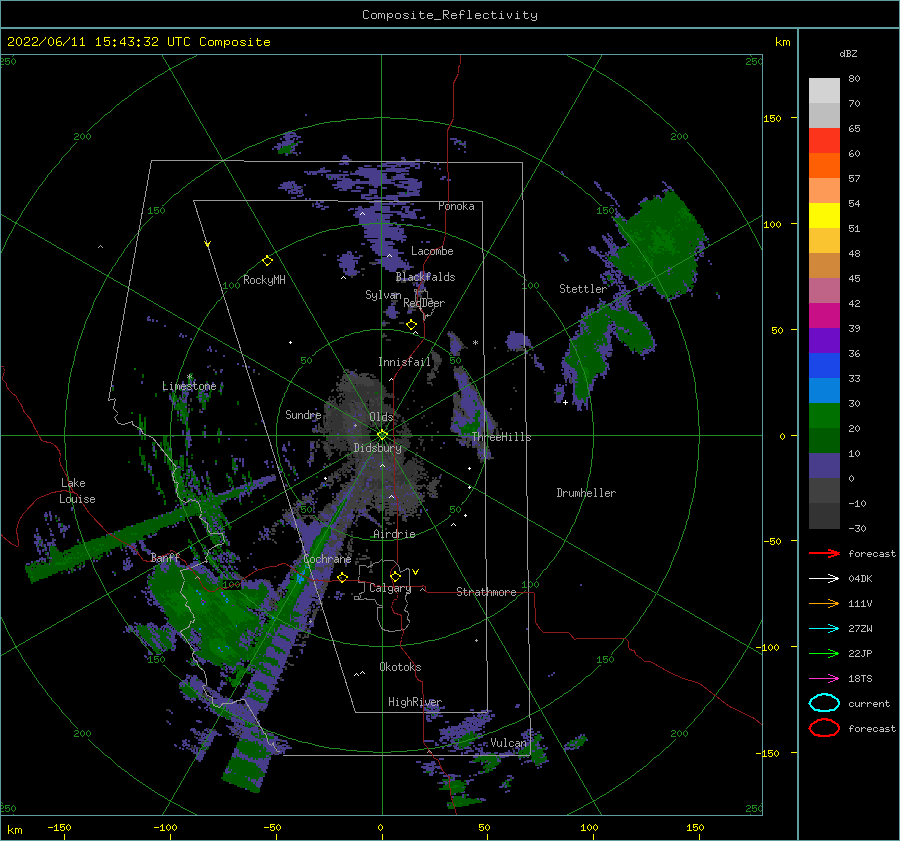The width and height of the screenshot is (900, 841).
Task: Click the Lacombe label
Action: point(432,251)
